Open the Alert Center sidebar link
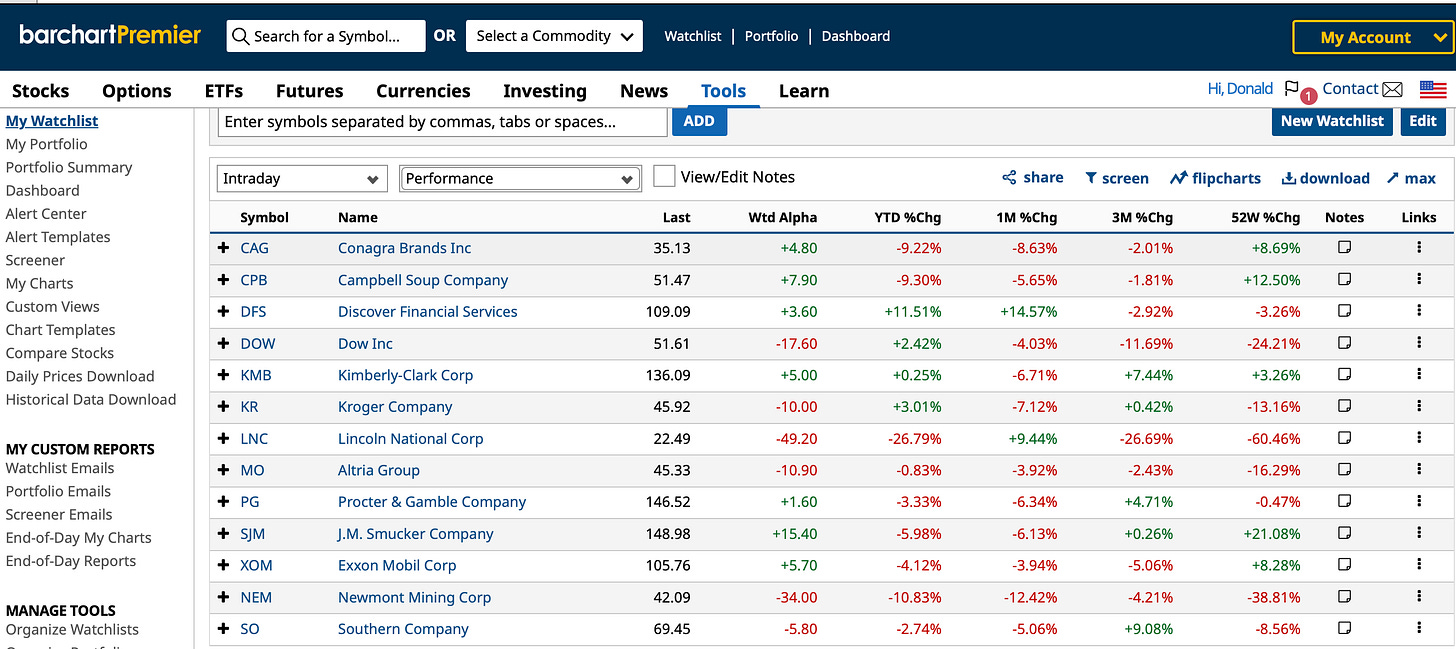The width and height of the screenshot is (1456, 649). (x=46, y=214)
